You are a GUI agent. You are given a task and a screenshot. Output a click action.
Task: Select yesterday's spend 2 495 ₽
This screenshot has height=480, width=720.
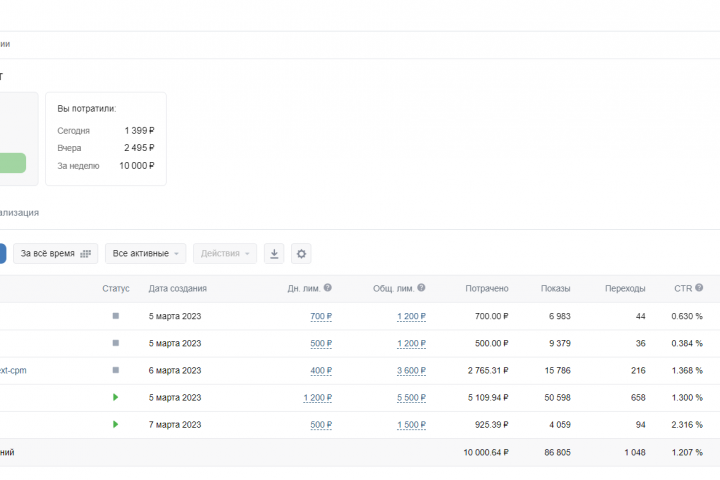coord(139,148)
